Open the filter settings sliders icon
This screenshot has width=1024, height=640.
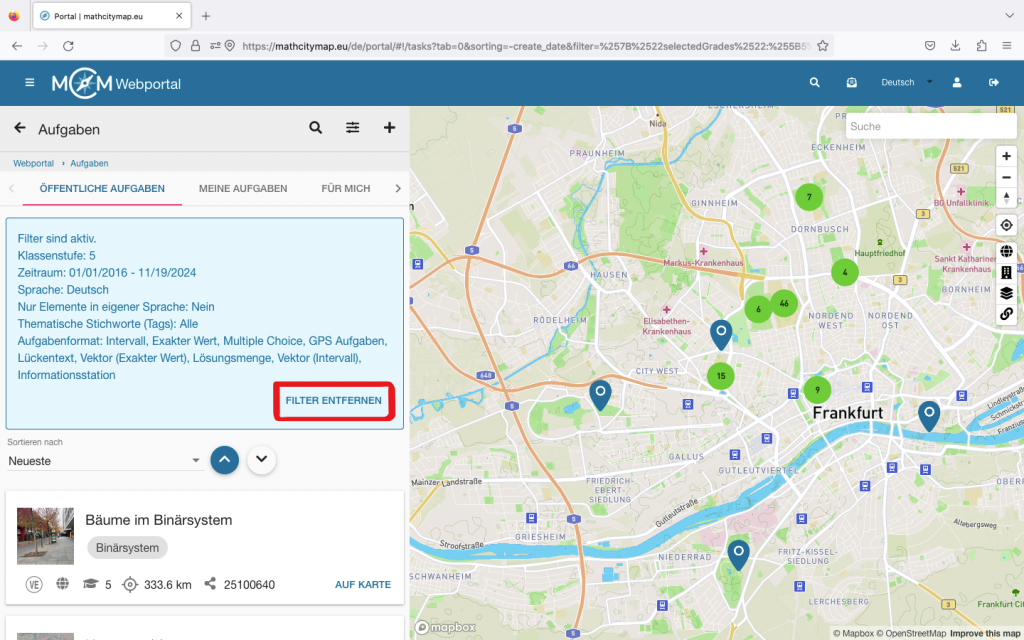353,128
